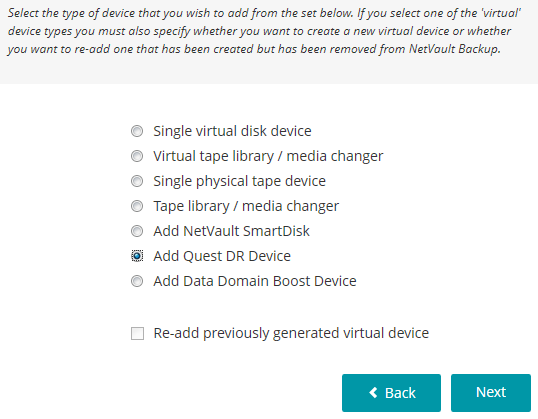Select Single physical tape device radio button

point(137,181)
